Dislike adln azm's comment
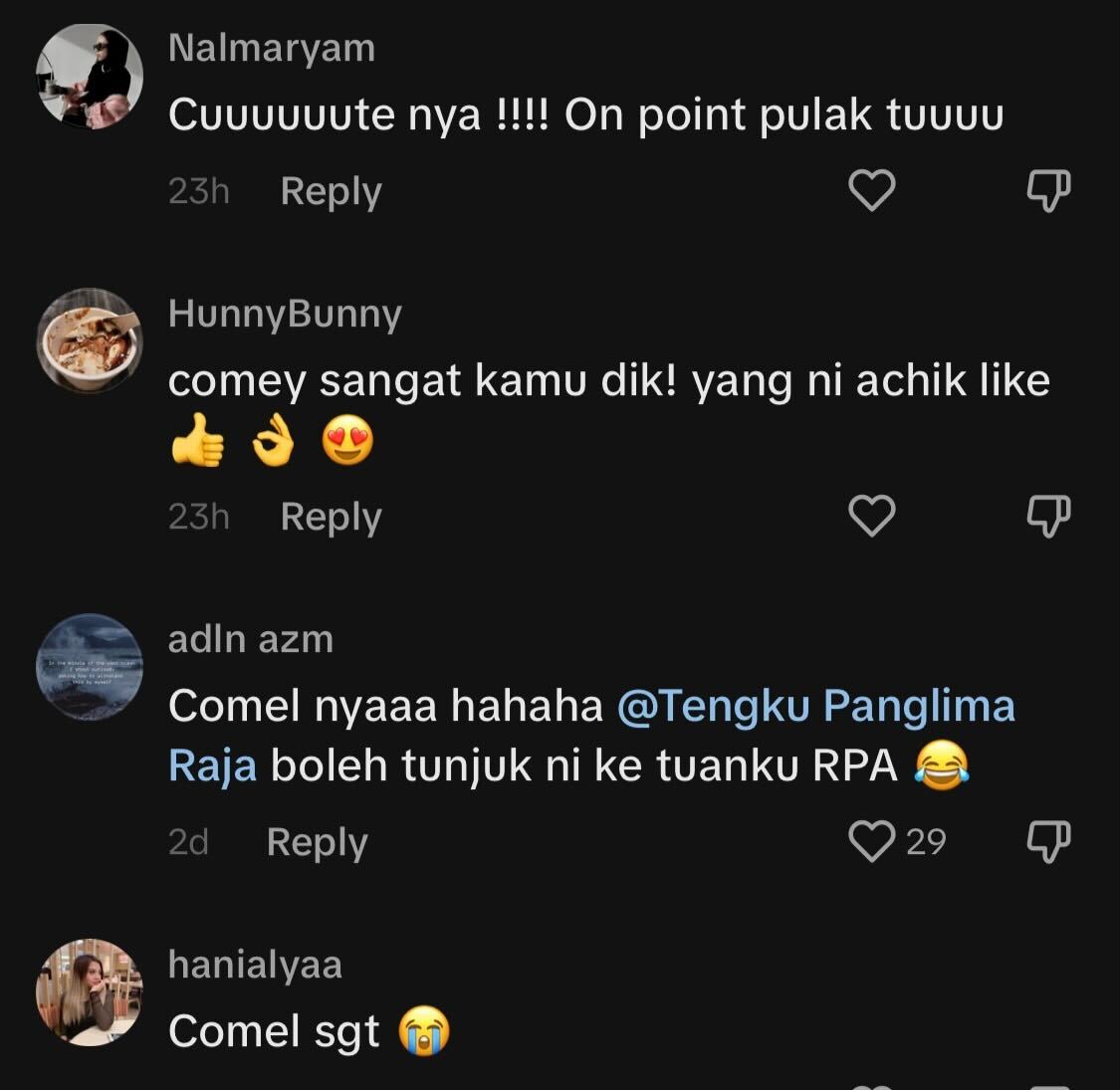 [1048, 842]
